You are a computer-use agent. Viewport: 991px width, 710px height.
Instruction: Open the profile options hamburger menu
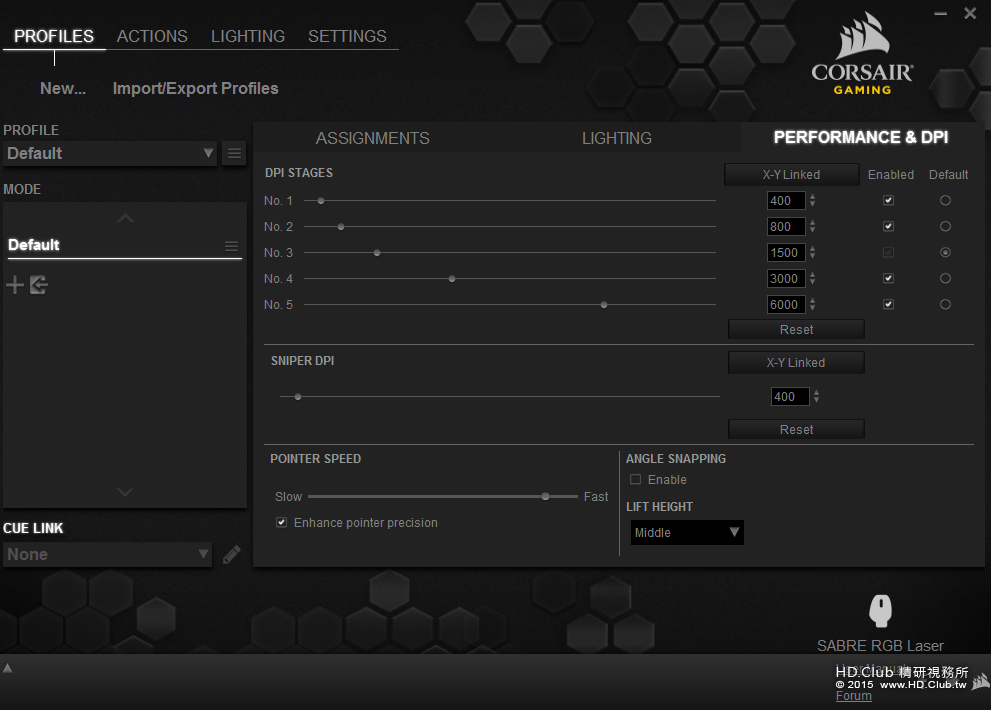(x=234, y=154)
